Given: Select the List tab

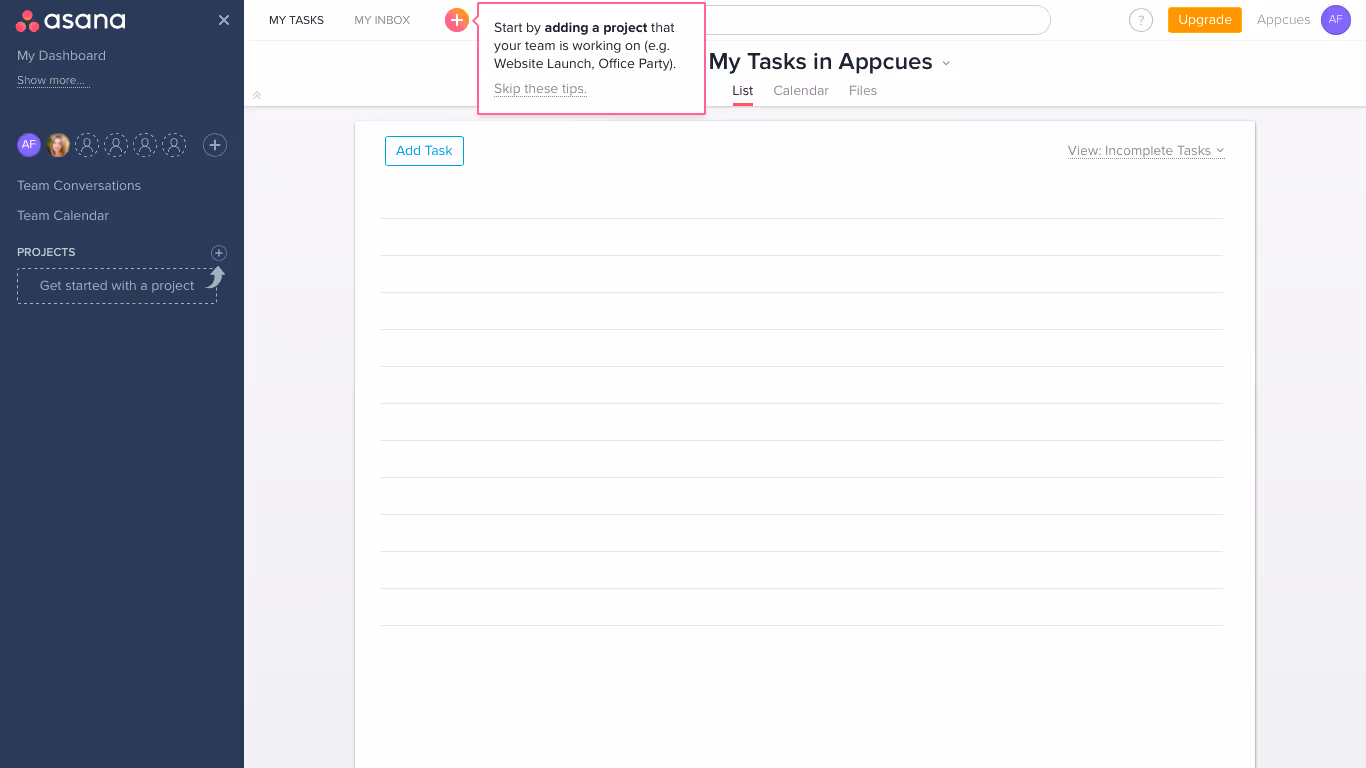Looking at the screenshot, I should pos(742,91).
